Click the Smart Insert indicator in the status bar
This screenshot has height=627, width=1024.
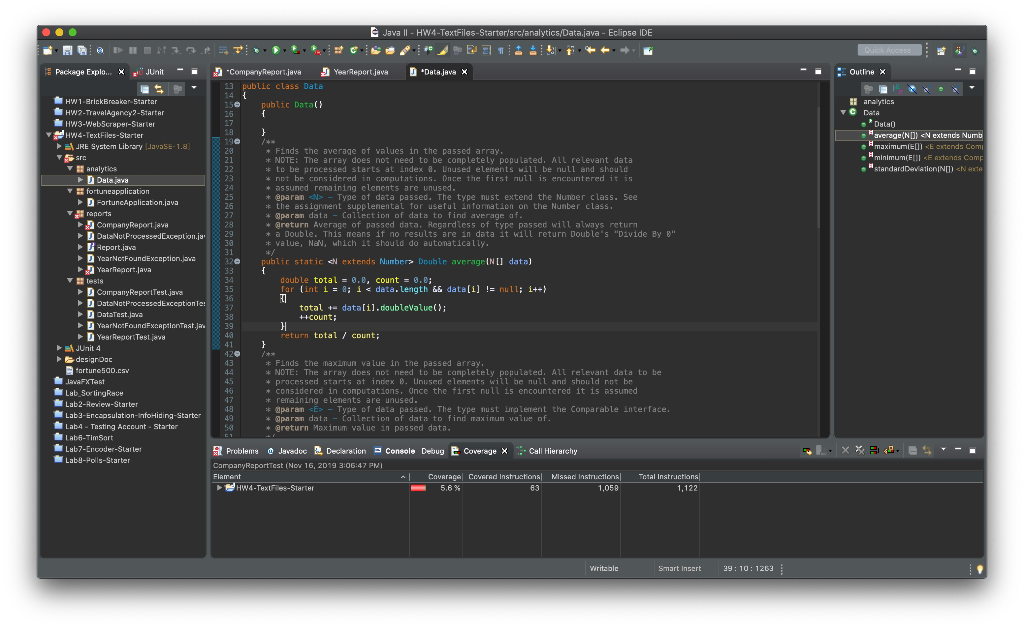point(680,568)
